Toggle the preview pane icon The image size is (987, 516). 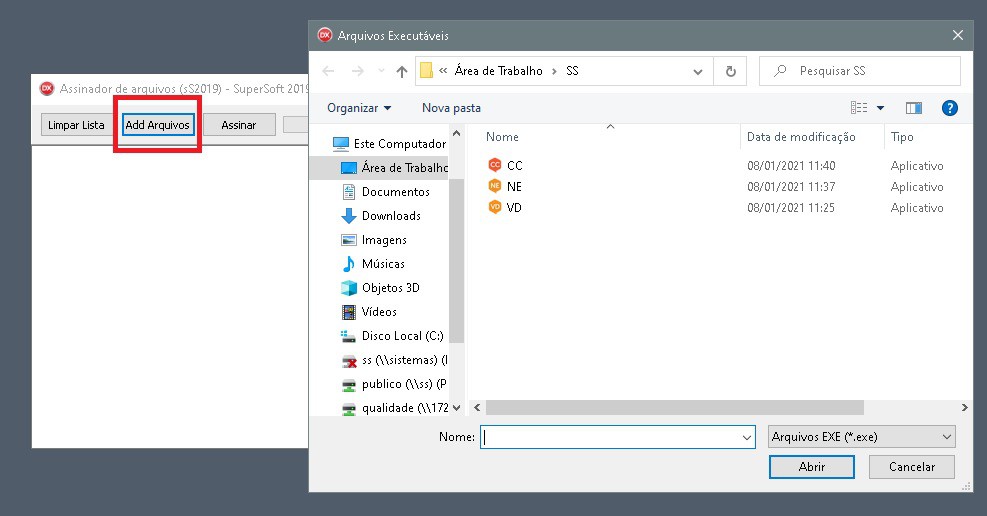pyautogui.click(x=913, y=108)
